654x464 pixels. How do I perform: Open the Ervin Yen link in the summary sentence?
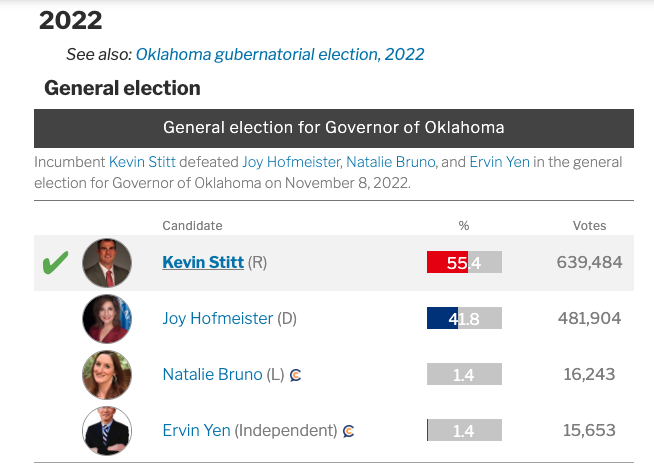(500, 162)
